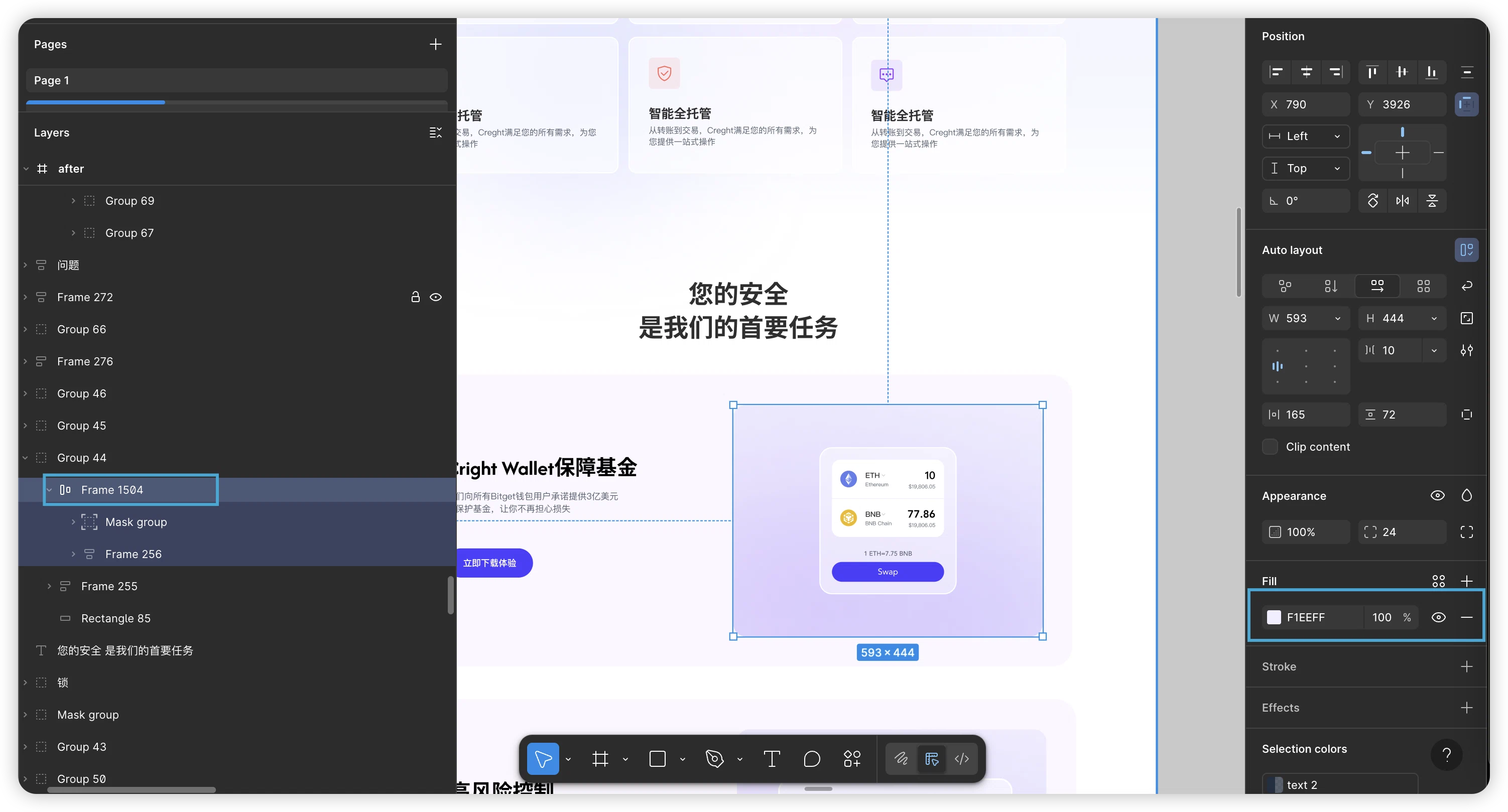
Task: Collapse Frame 1504 layer
Action: point(49,489)
